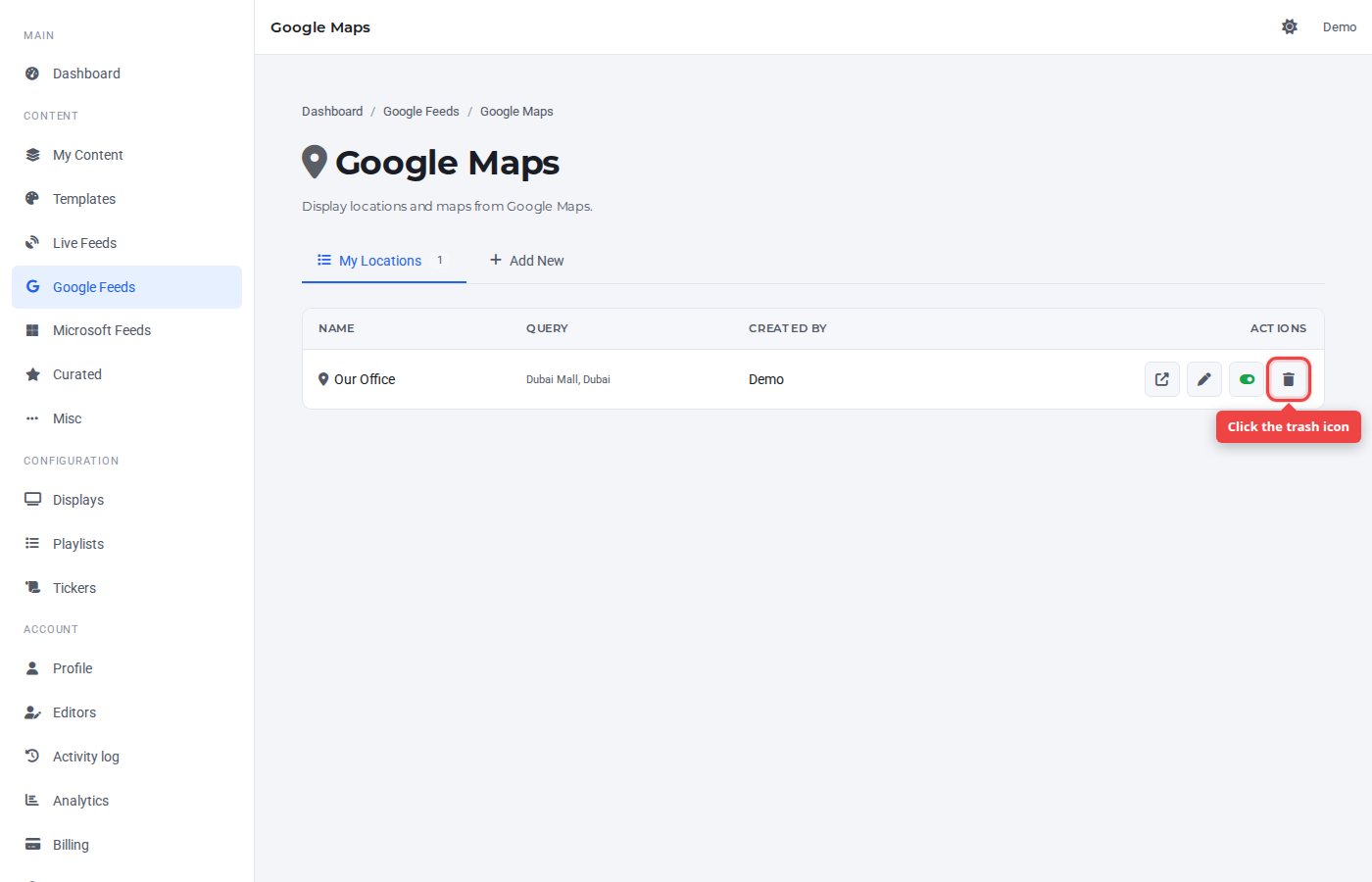Screen dimensions: 1372x882
Task: Switch to My Locations tab
Action: click(384, 261)
